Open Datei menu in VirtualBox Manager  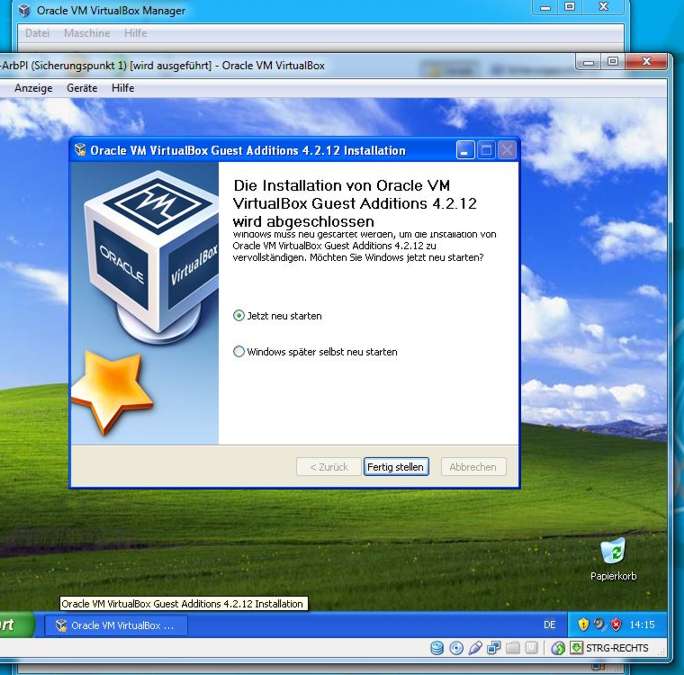pyautogui.click(x=37, y=33)
